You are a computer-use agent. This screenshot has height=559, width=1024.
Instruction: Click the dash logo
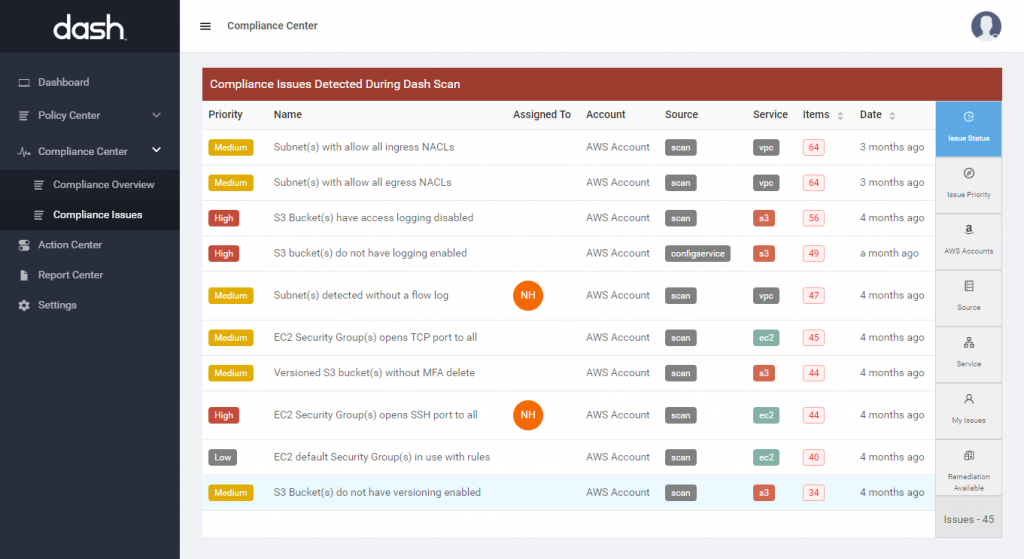[89, 28]
